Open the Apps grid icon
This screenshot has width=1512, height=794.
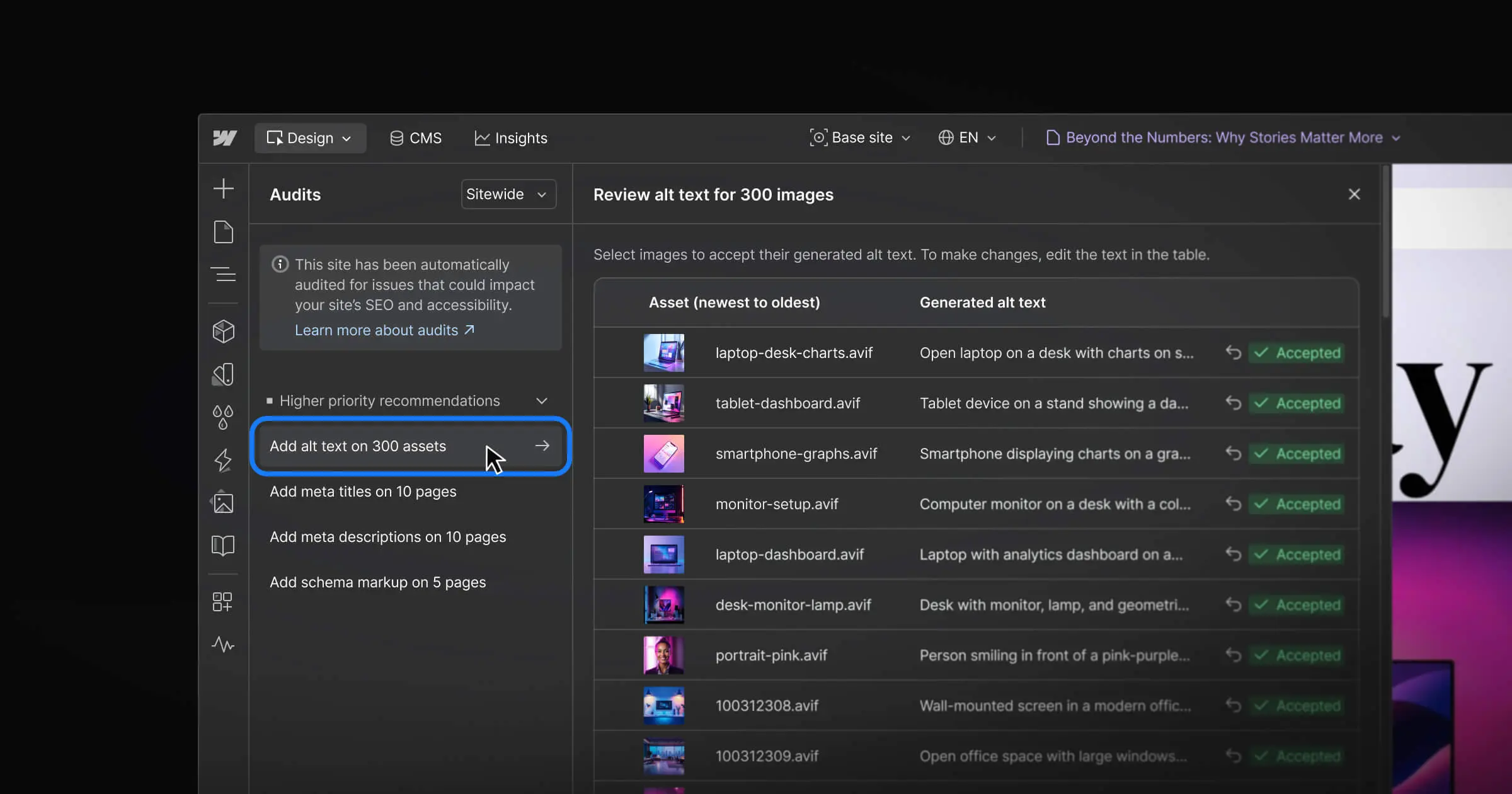(x=223, y=602)
